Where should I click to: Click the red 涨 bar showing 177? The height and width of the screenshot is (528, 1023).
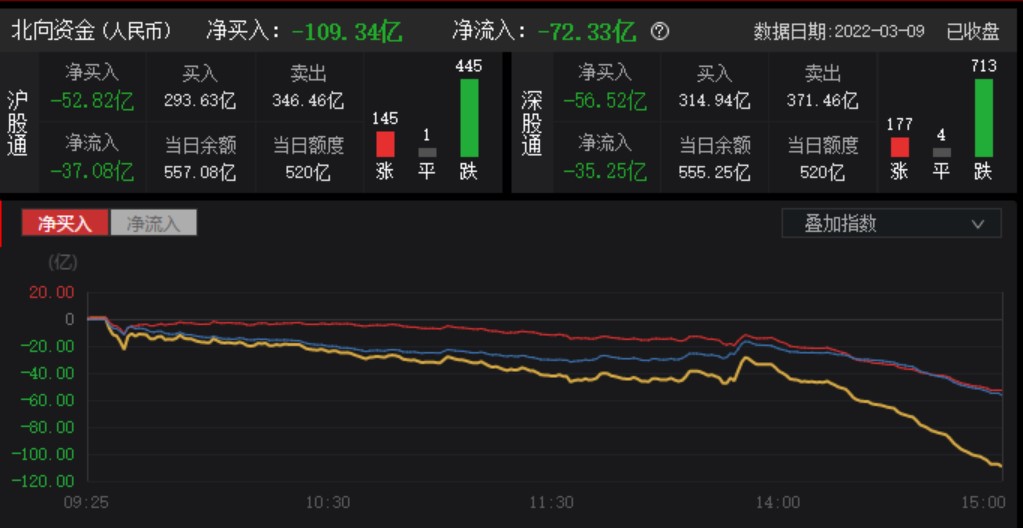(899, 147)
